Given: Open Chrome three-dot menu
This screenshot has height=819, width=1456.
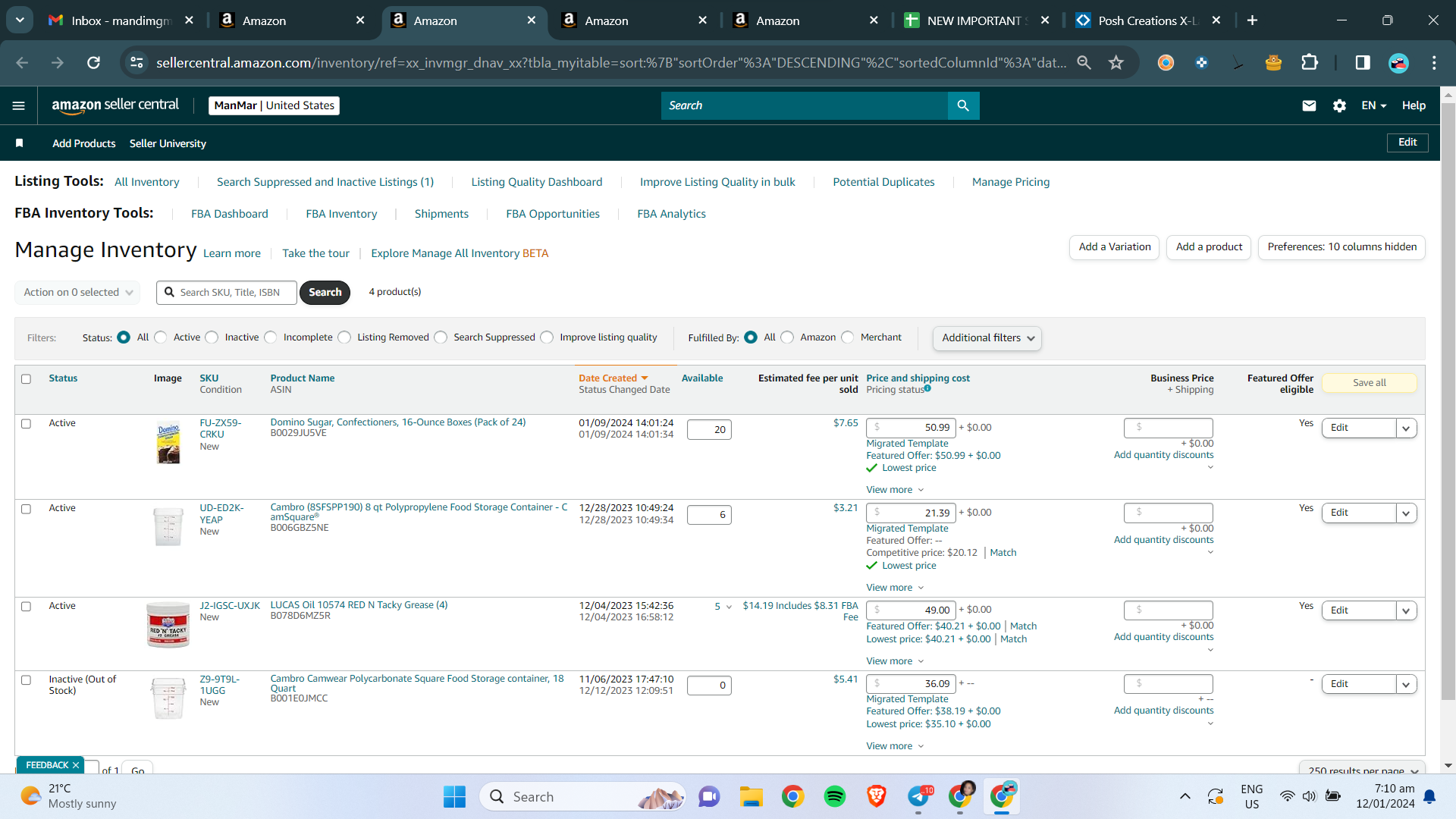Looking at the screenshot, I should click(1434, 63).
